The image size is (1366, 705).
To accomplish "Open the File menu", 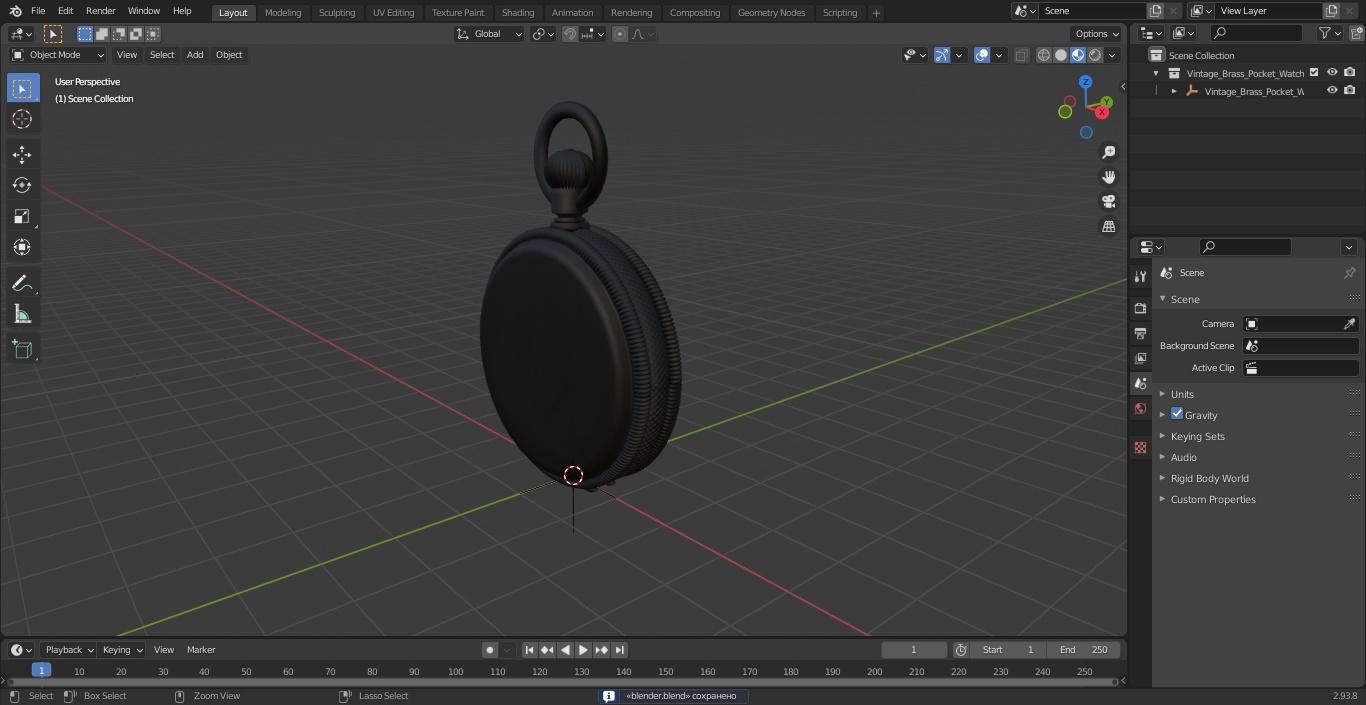I will coord(38,11).
